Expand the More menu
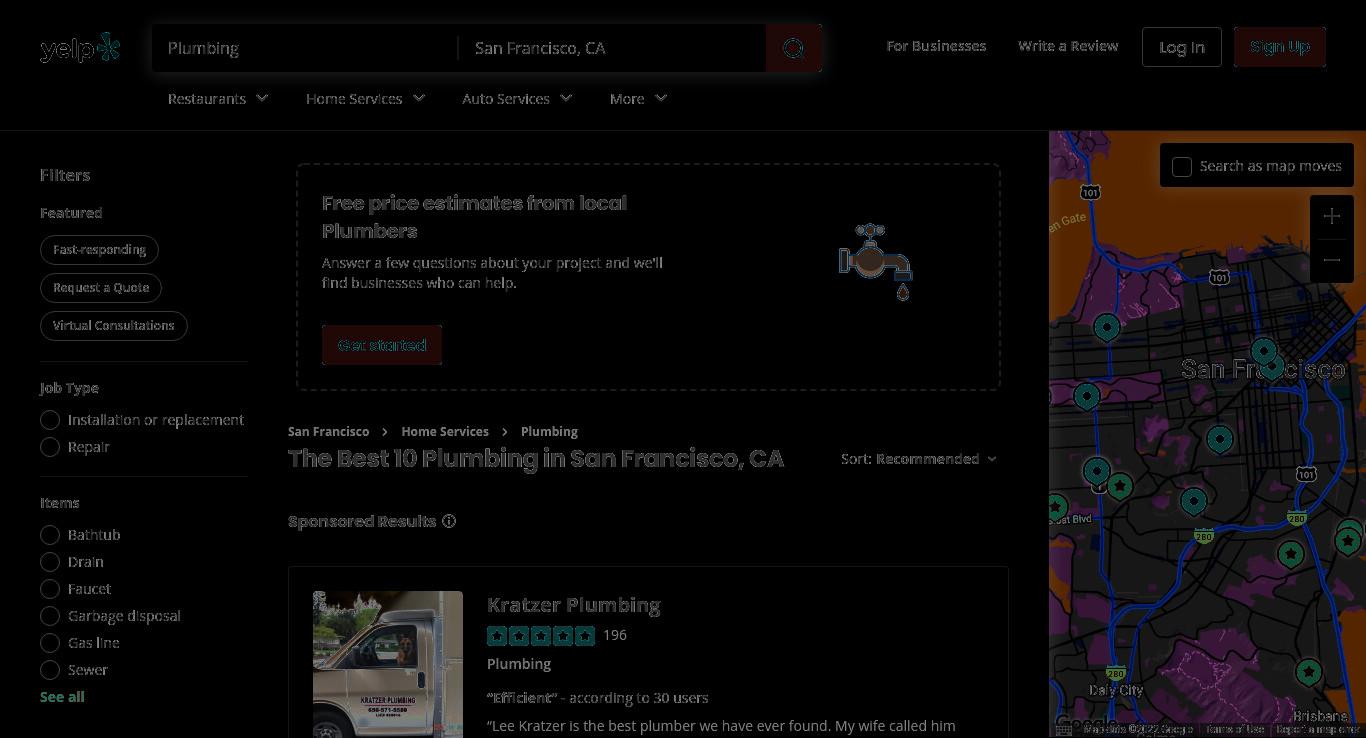 (638, 98)
